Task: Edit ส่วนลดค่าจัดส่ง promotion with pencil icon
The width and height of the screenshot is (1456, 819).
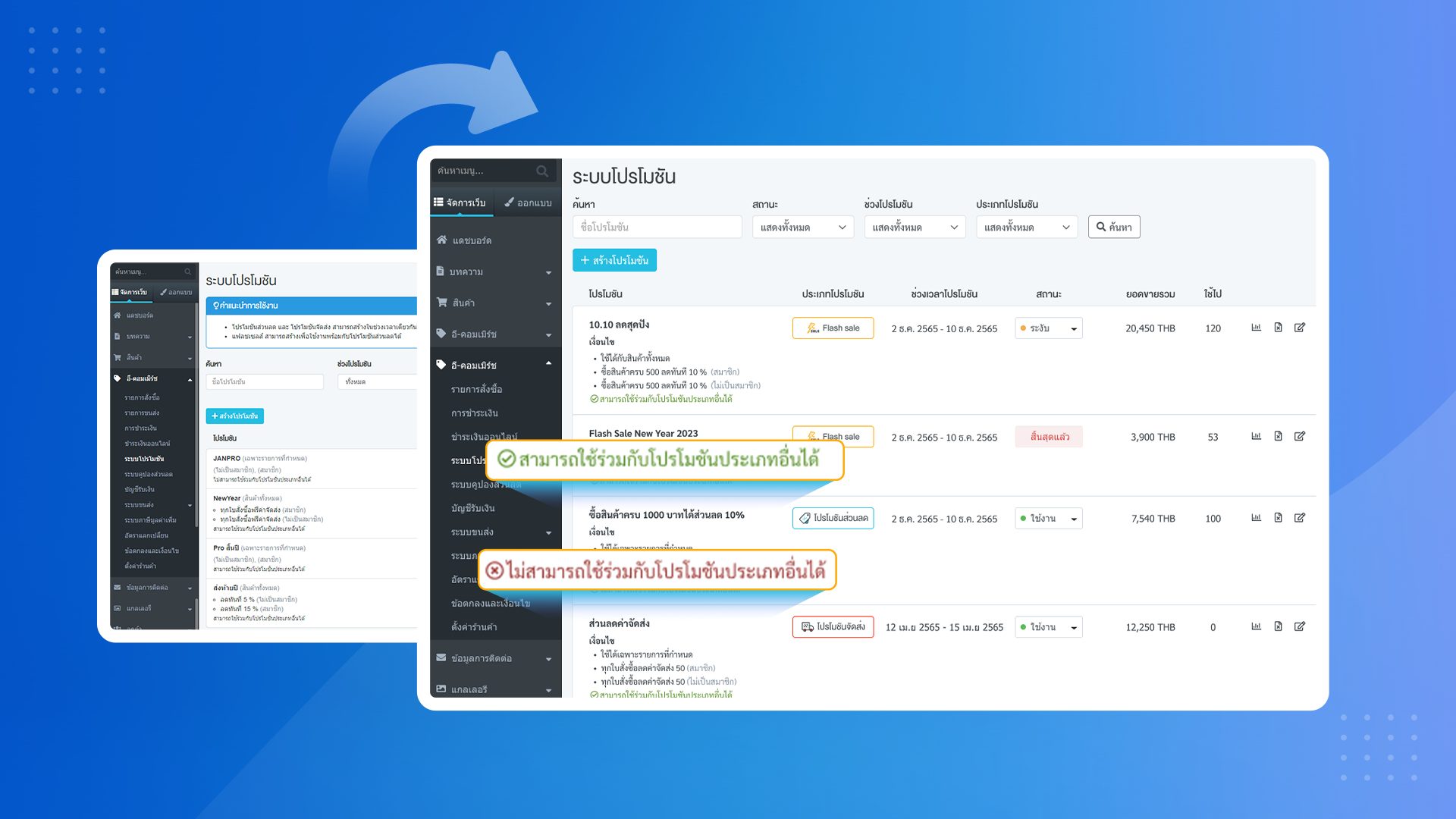Action: (x=1301, y=627)
